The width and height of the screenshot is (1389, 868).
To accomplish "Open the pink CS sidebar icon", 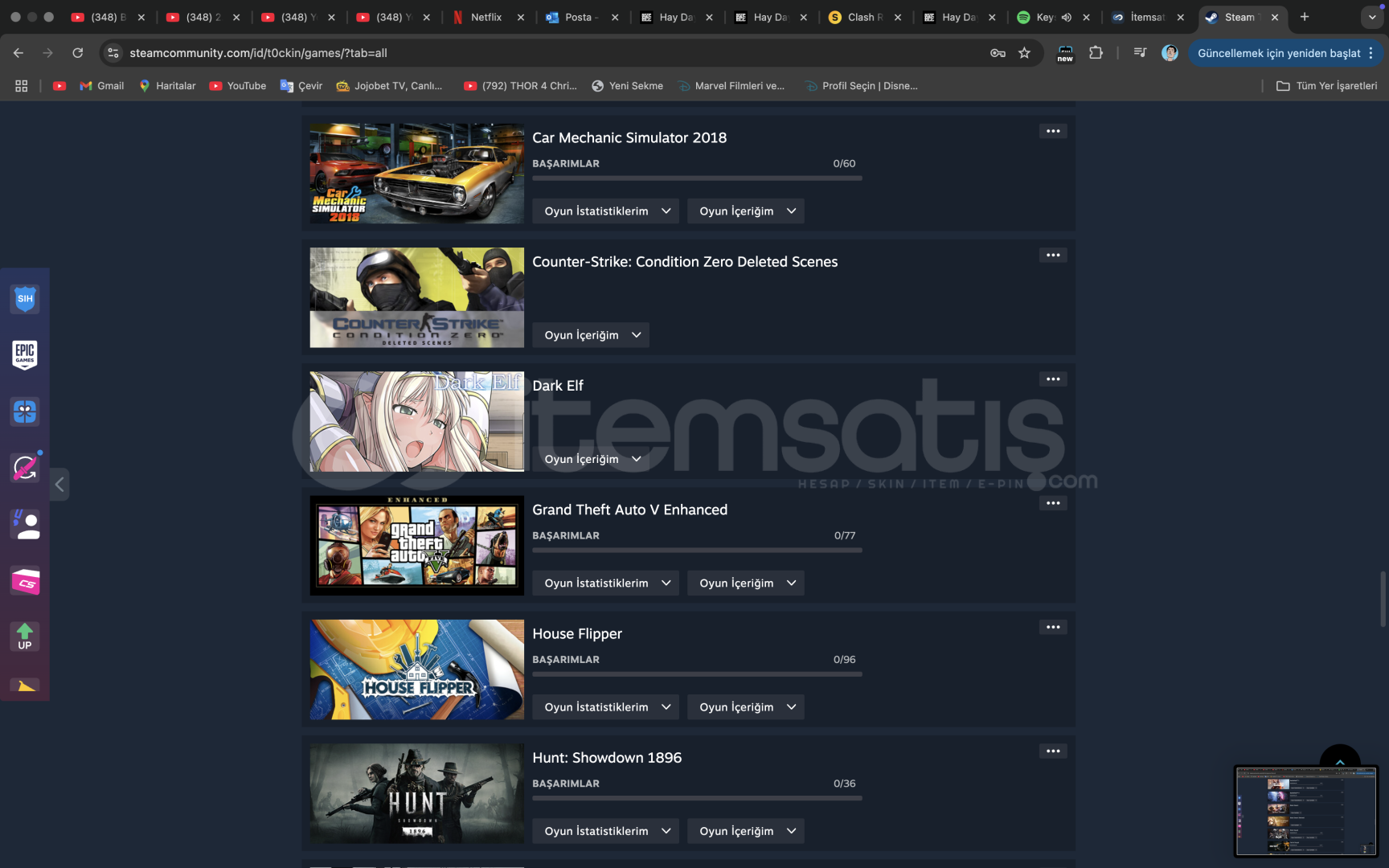I will 25,581.
